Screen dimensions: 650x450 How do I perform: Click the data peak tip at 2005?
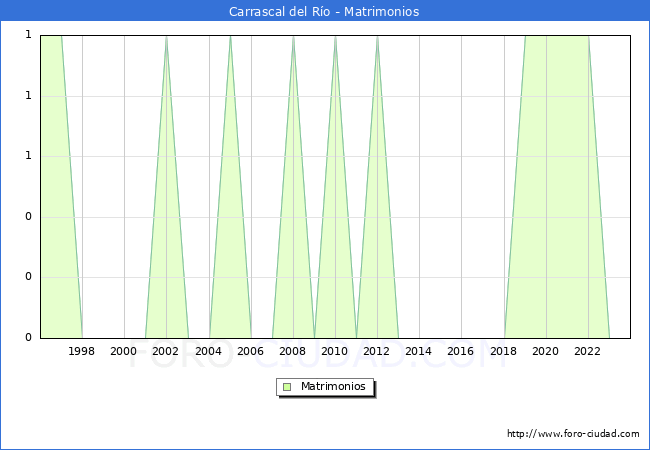[230, 37]
